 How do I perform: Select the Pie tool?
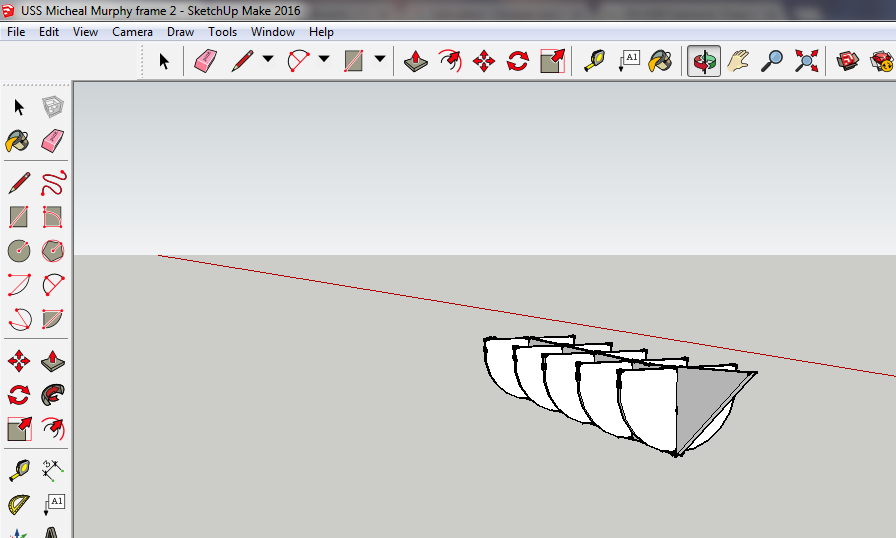pos(53,319)
